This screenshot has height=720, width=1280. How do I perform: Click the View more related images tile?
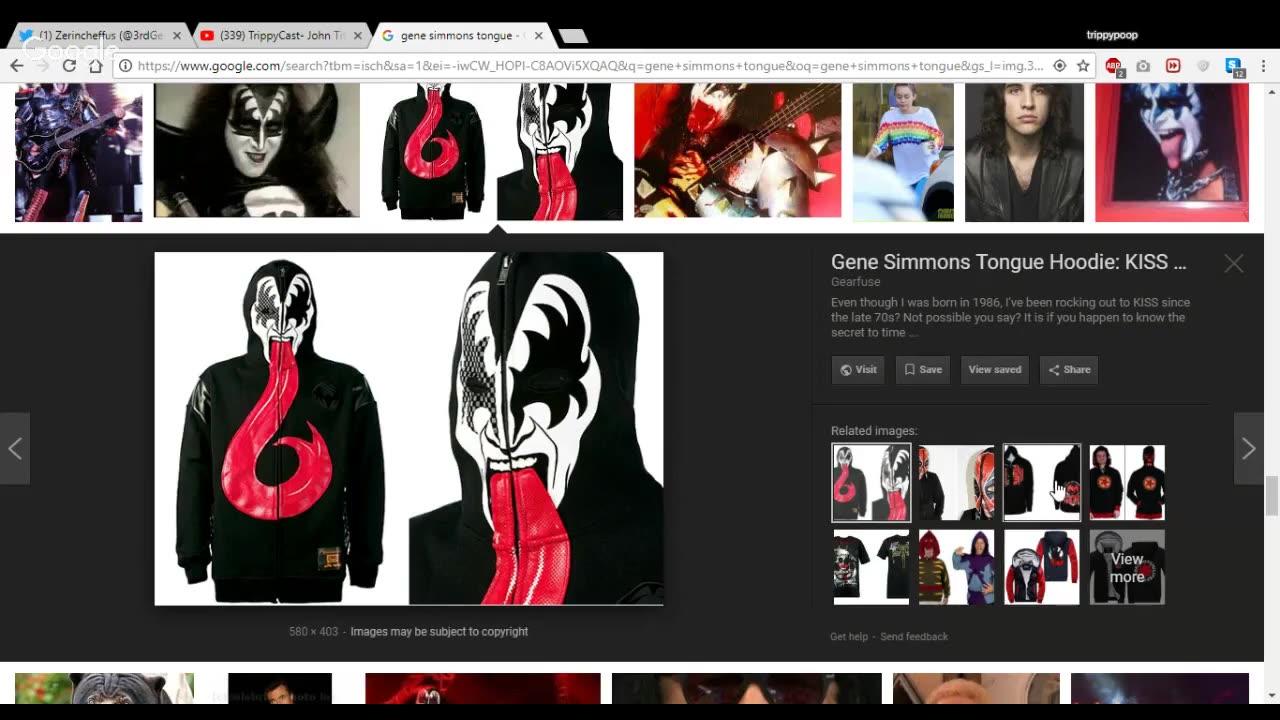(x=1127, y=567)
